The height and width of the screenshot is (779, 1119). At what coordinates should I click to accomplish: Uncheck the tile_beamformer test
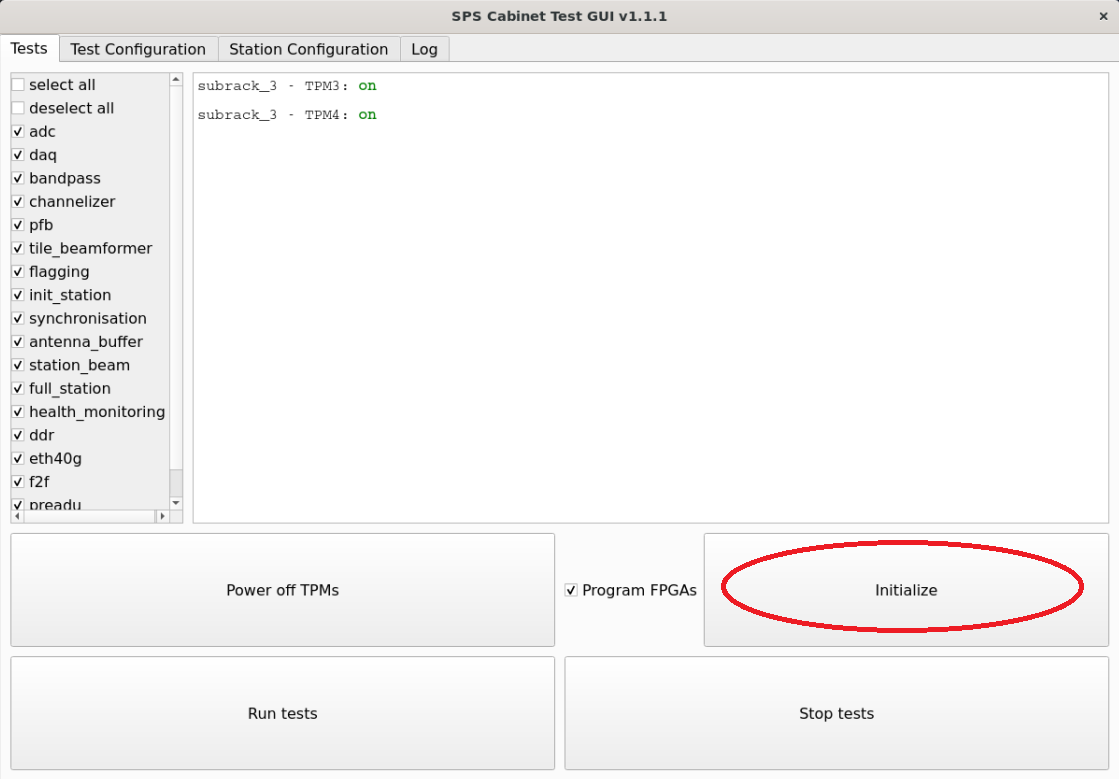coord(18,248)
